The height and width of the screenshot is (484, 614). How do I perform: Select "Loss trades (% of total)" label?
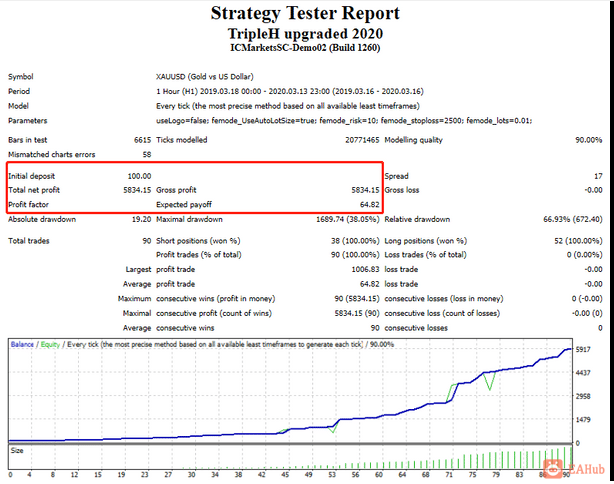tap(426, 255)
